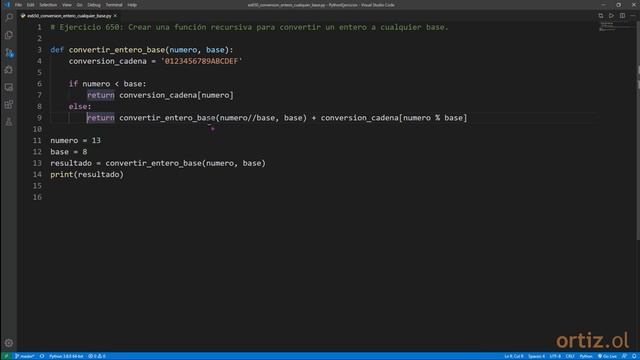
Task: Click 'print(resultado)' on line 14
Action: point(87,175)
